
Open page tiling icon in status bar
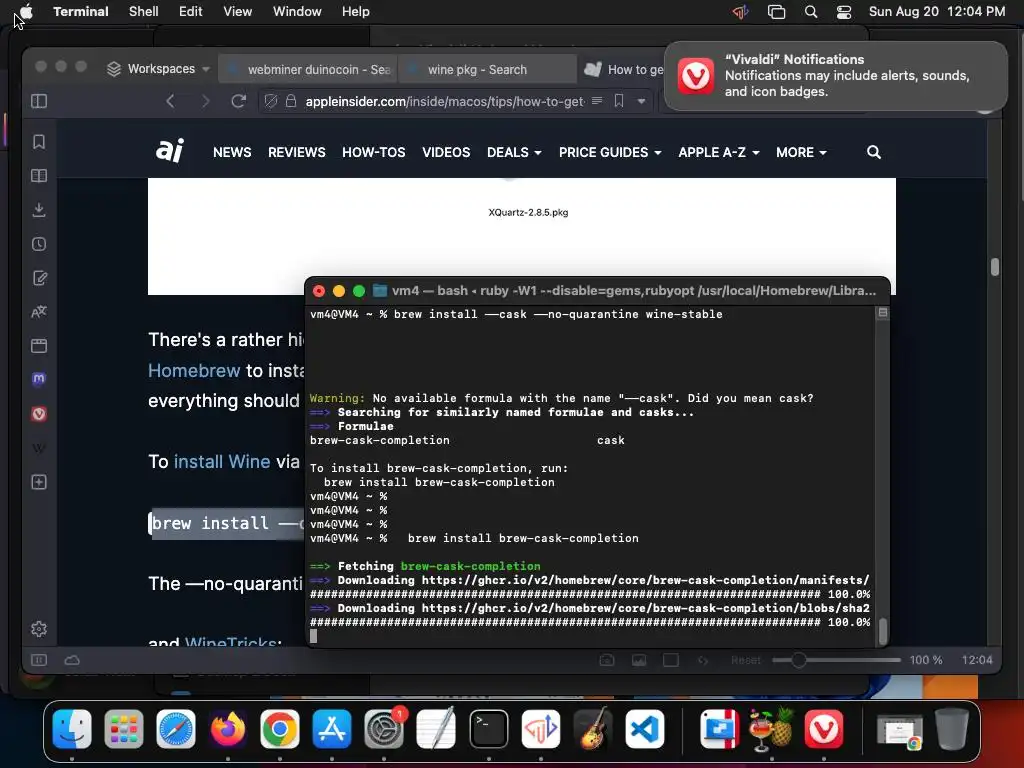point(671,660)
